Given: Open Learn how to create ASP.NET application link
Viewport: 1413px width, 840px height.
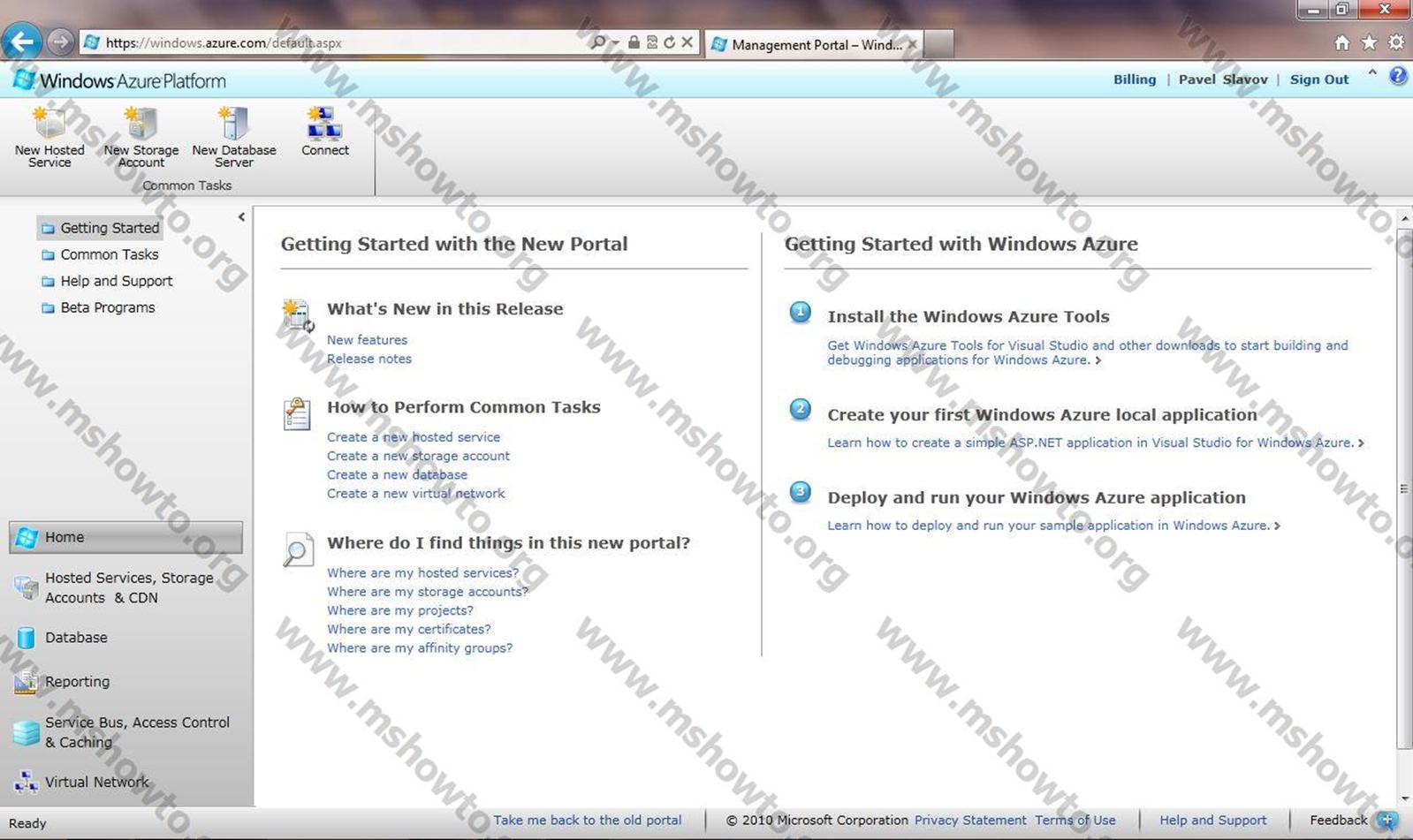Looking at the screenshot, I should (1096, 443).
